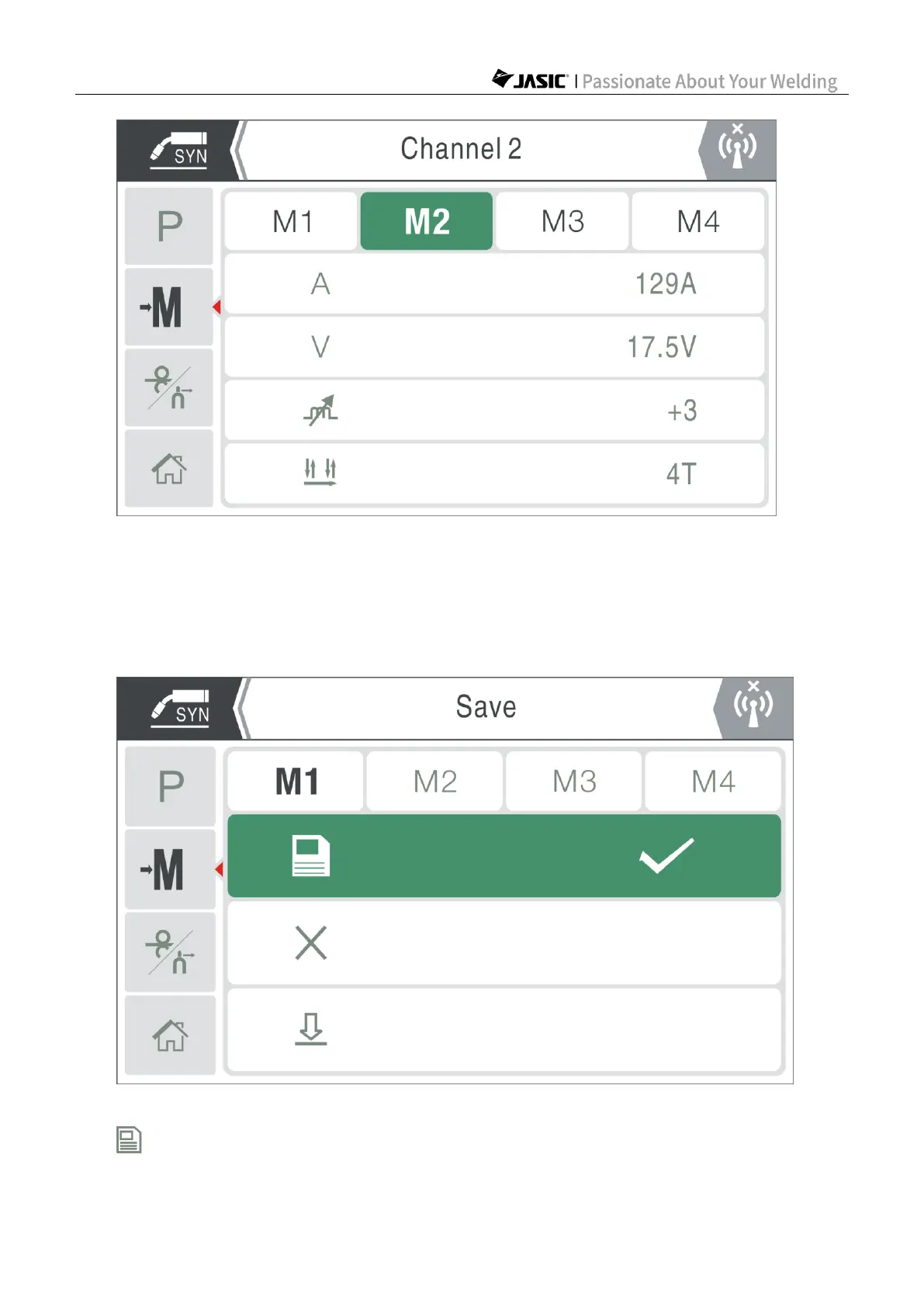Select M3 tab in Channel 2 screen
The height and width of the screenshot is (1307, 924).
click(562, 222)
